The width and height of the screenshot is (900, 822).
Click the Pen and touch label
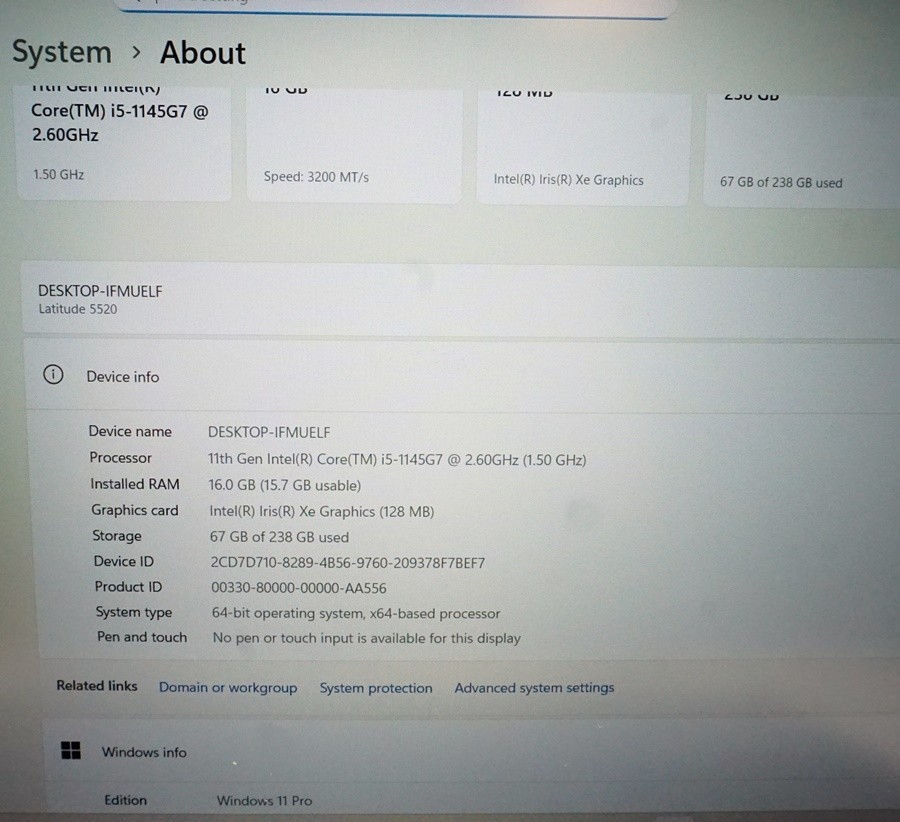[142, 637]
